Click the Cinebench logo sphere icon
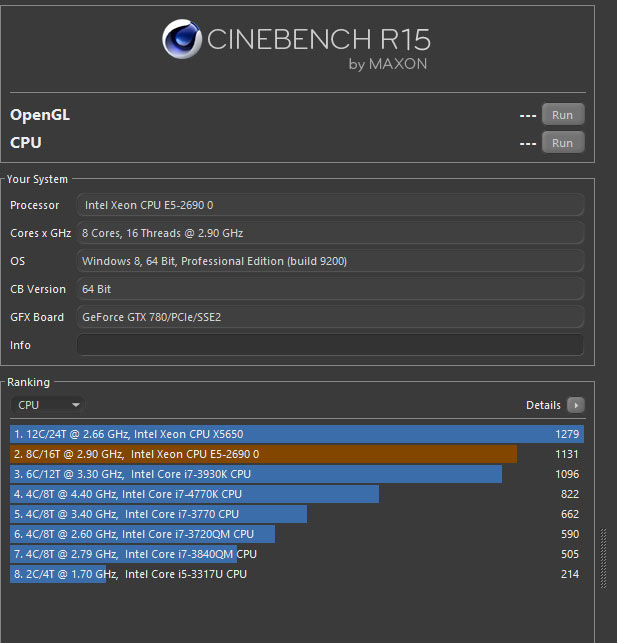Screen dimensions: 617x643 click(182, 39)
